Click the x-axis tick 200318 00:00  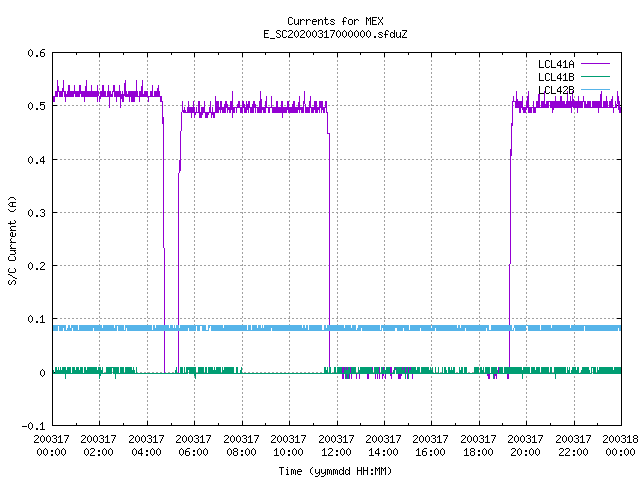pos(620,445)
